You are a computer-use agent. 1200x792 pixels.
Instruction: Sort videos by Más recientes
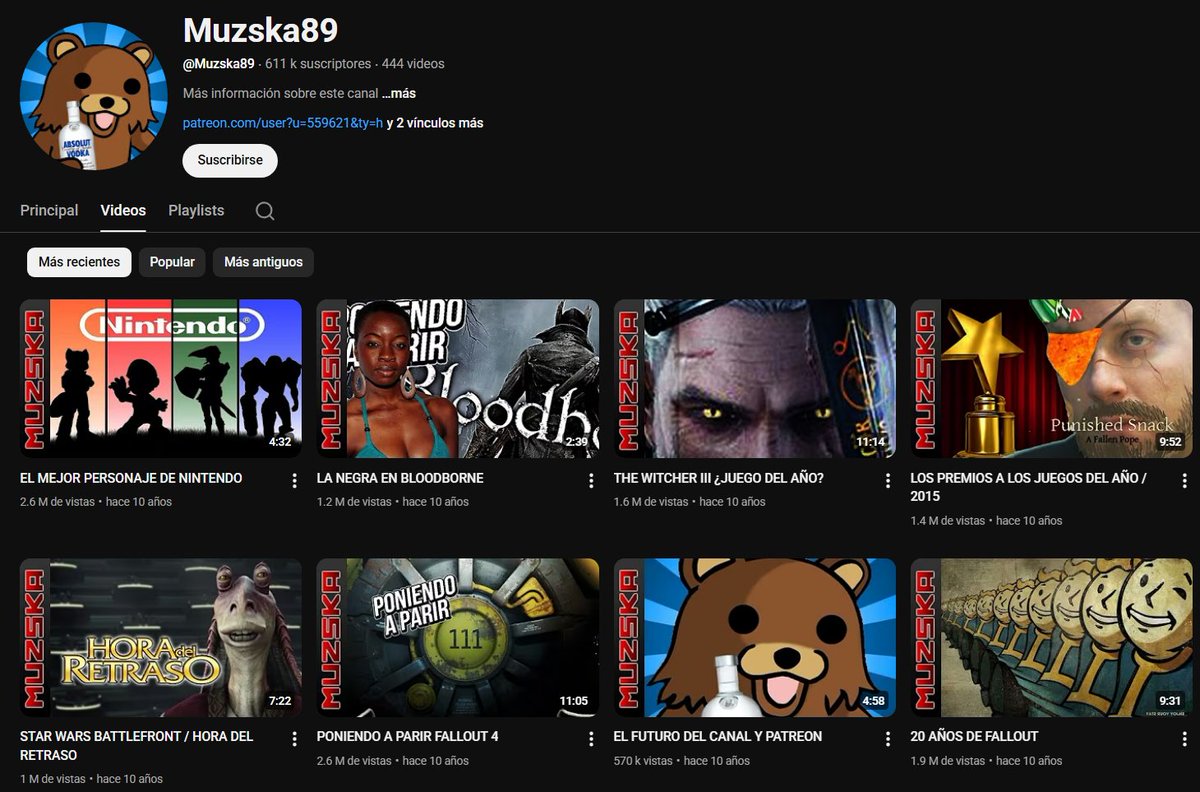point(79,262)
